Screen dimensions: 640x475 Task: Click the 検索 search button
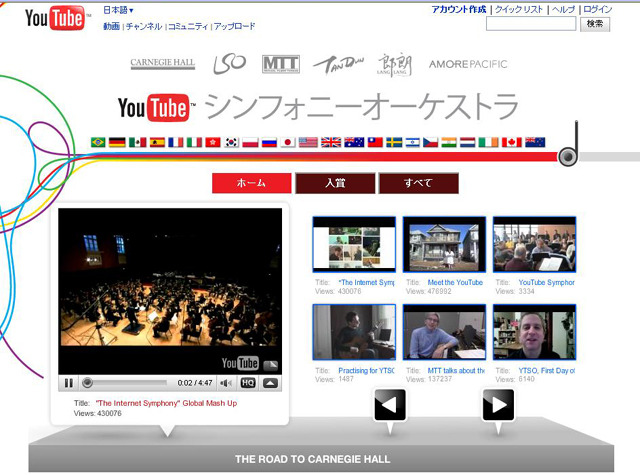coord(595,24)
